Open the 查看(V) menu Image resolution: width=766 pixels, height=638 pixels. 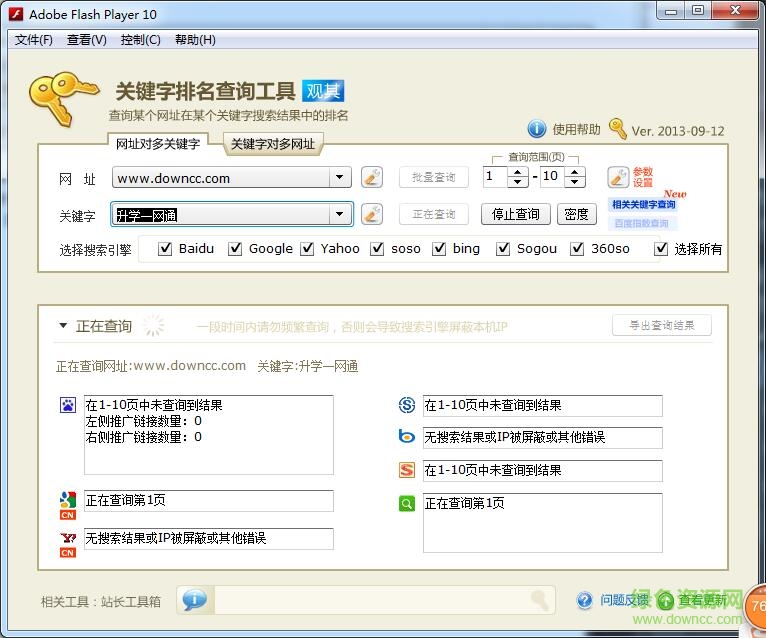86,40
